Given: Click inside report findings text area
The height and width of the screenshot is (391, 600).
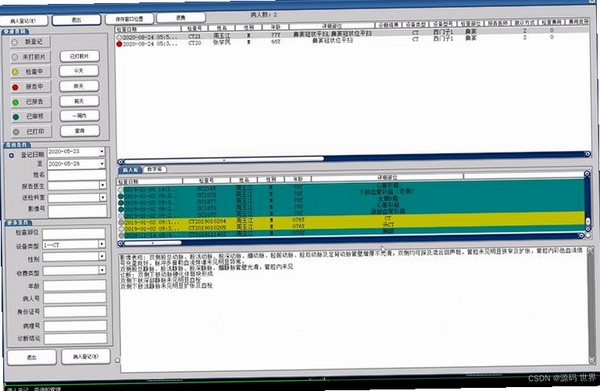Looking at the screenshot, I should (x=354, y=310).
